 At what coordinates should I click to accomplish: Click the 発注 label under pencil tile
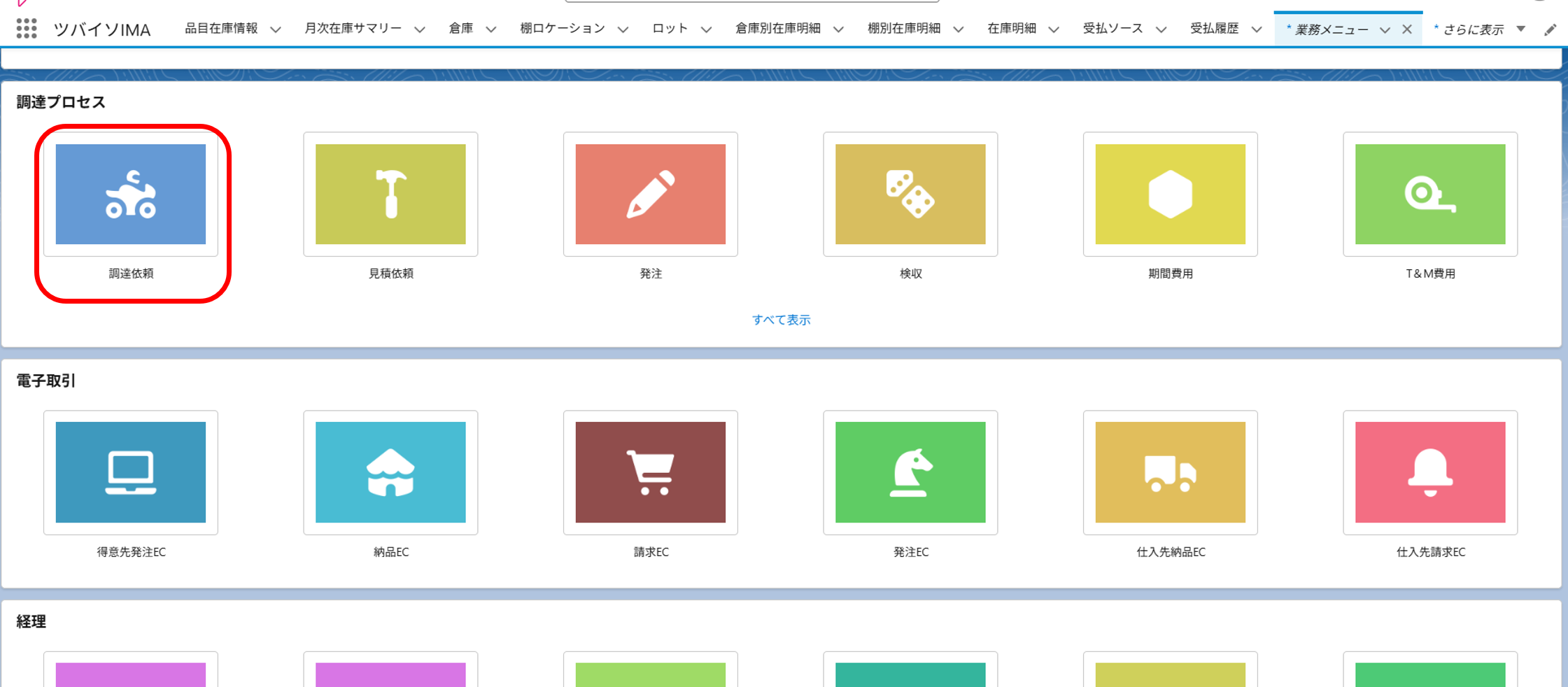pos(651,274)
